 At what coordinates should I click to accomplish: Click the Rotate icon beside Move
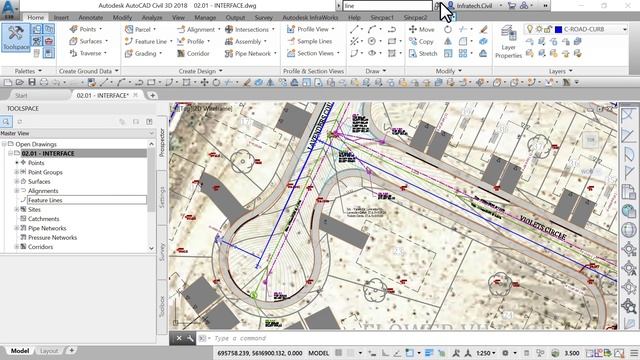tap(448, 29)
